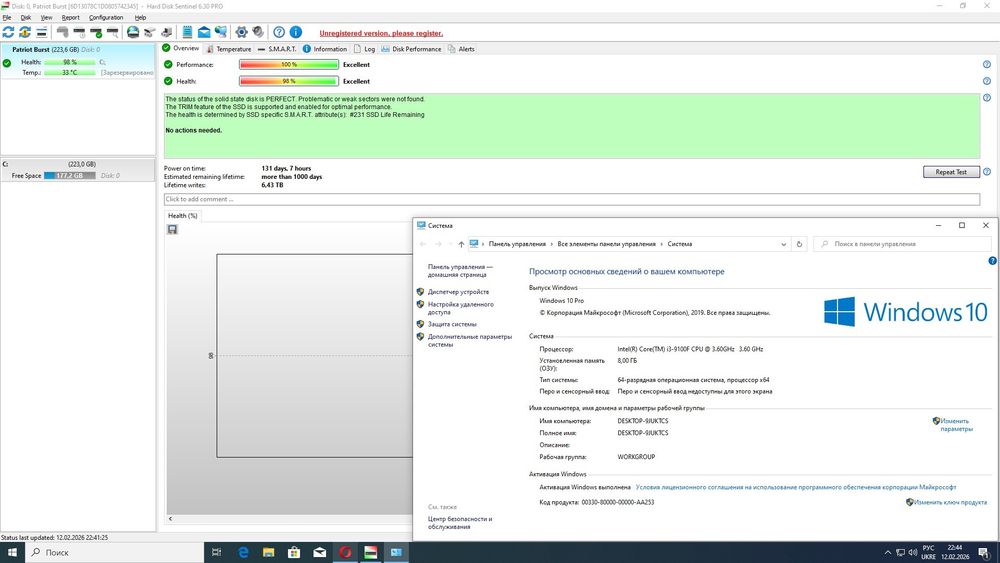Open the Configuration menu
Screen dimensions: 1000x563
pyautogui.click(x=106, y=18)
